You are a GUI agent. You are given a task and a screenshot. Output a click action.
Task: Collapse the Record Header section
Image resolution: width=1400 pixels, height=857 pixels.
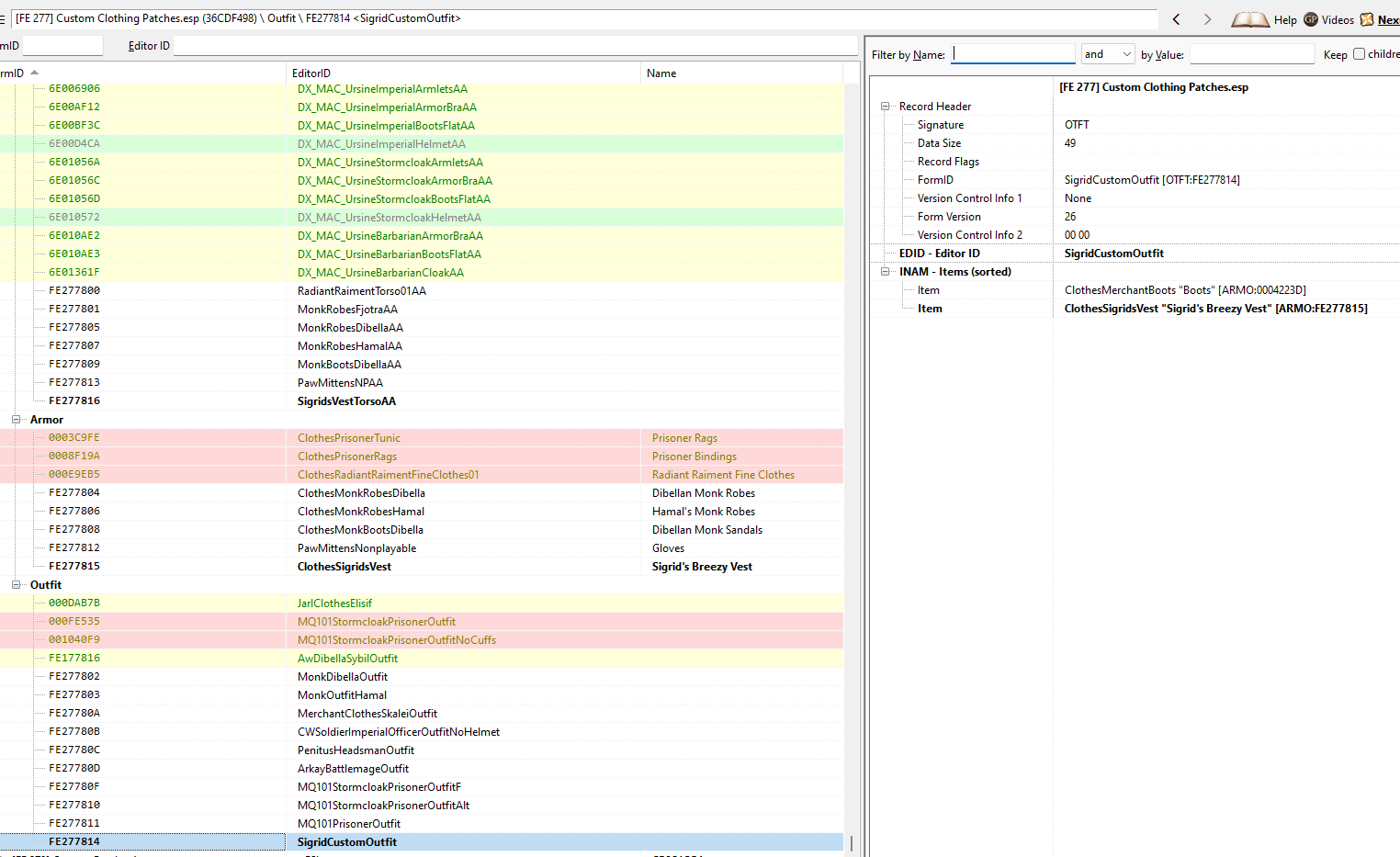pyautogui.click(x=886, y=107)
